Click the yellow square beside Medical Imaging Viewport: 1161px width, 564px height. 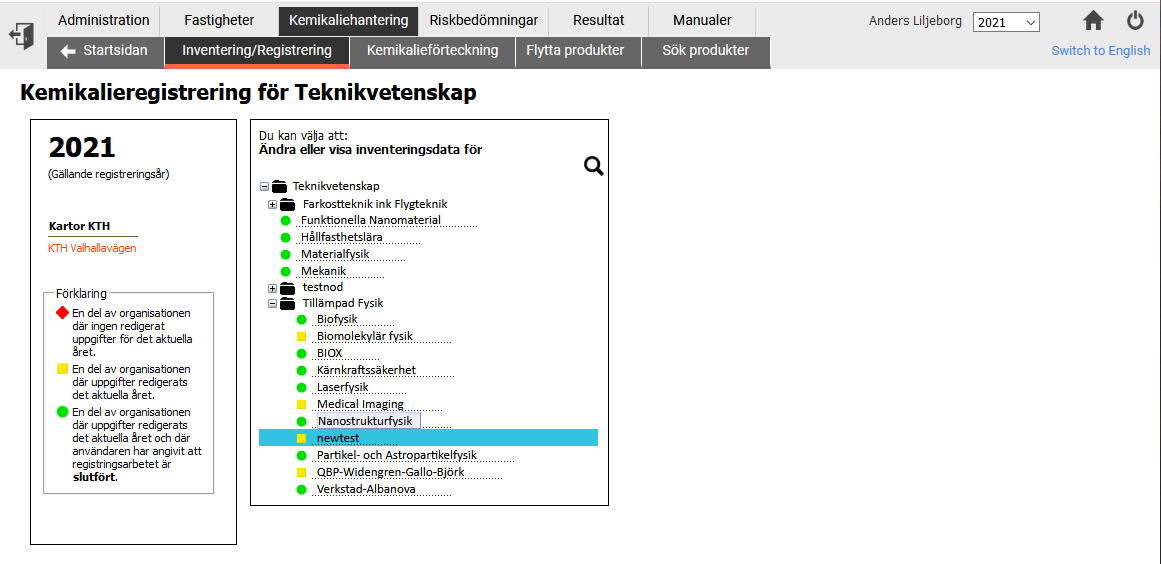[x=301, y=404]
